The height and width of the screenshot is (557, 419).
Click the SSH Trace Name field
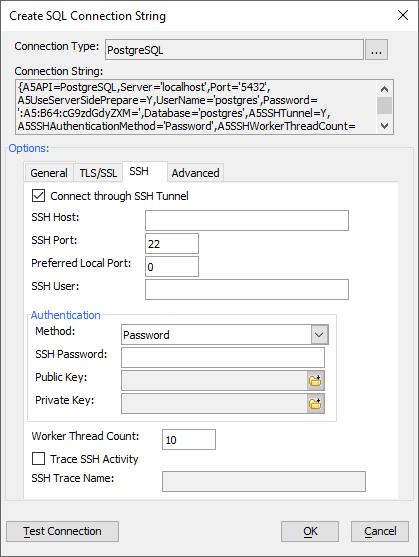tap(264, 482)
